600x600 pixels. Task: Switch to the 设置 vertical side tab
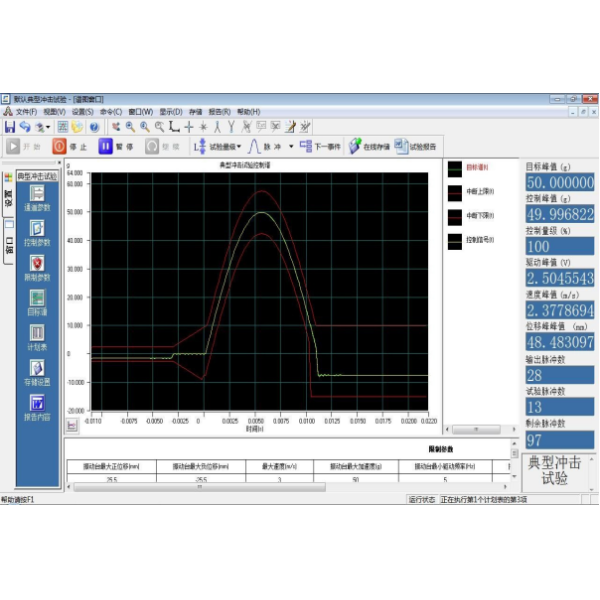[x=8, y=194]
